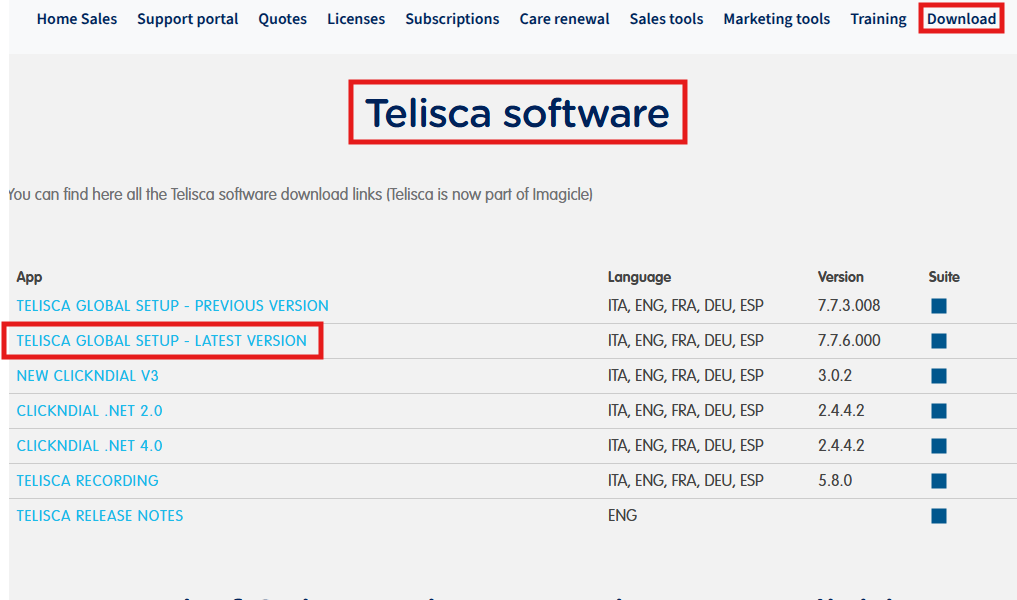The image size is (1017, 600).
Task: Download Telisca Global Setup Latest Version
Action: click(162, 341)
